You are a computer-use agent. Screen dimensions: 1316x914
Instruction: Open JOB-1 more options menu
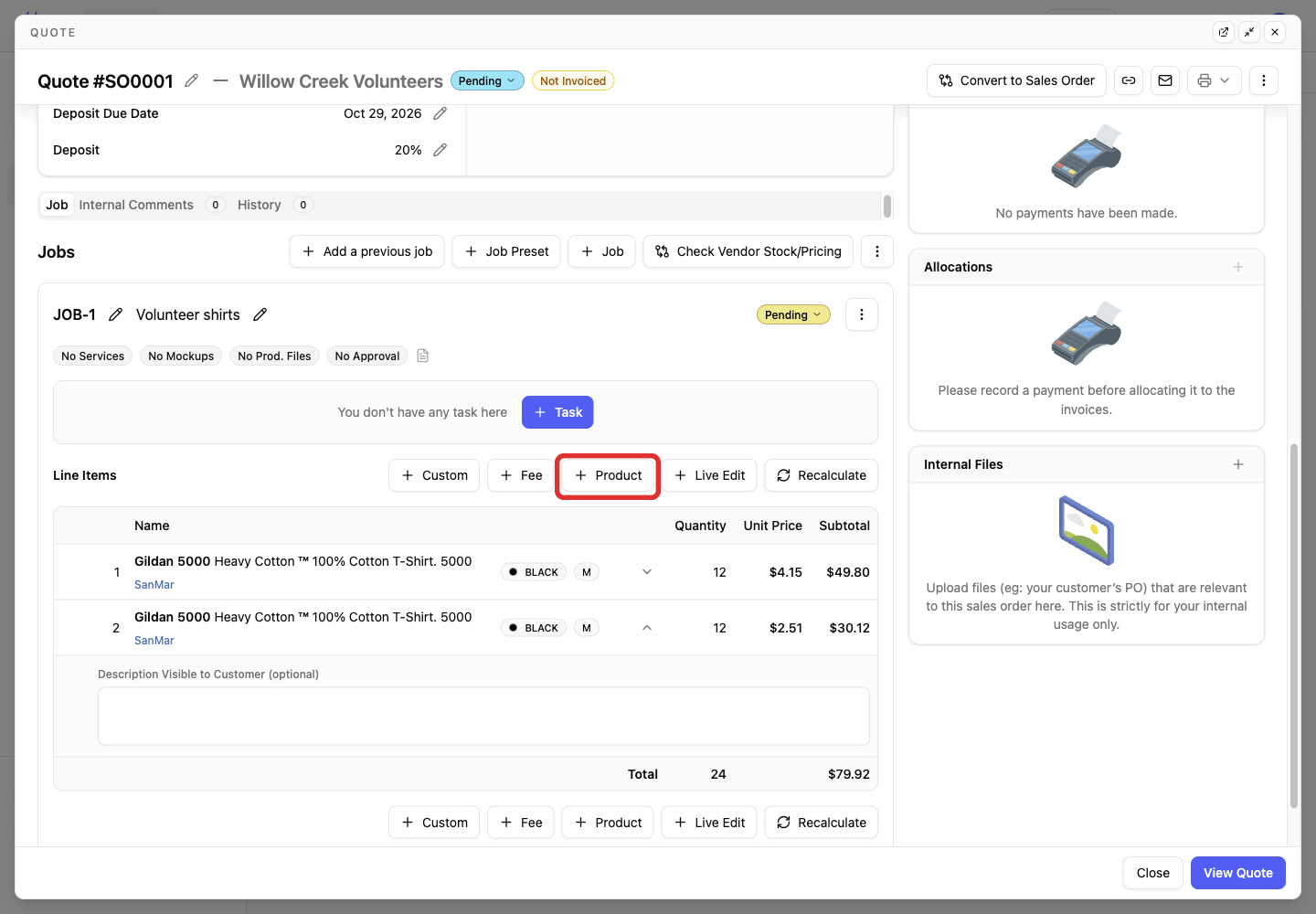pyautogui.click(x=862, y=314)
